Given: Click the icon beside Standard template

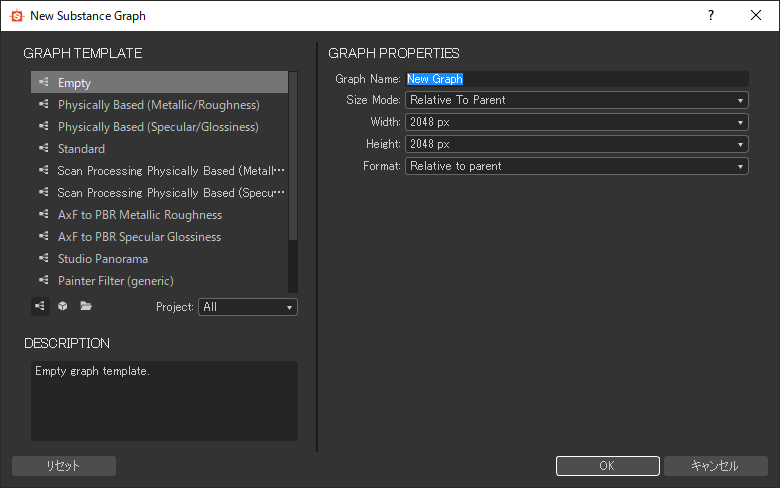Looking at the screenshot, I should click(x=44, y=148).
